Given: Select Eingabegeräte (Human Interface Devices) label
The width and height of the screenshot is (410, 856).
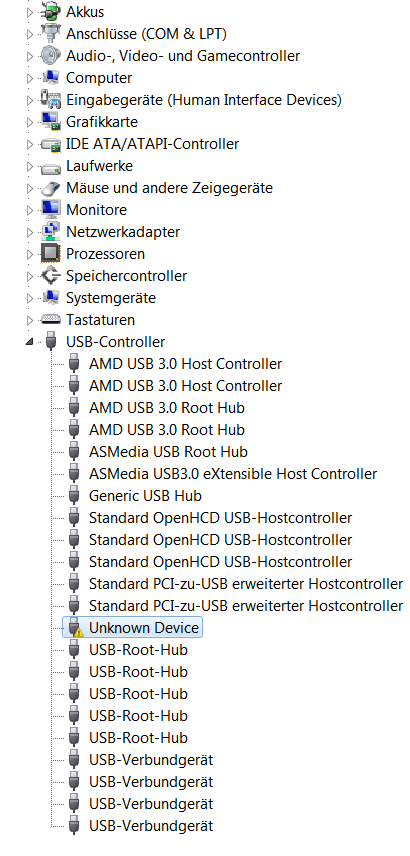Looking at the screenshot, I should pos(204,100).
